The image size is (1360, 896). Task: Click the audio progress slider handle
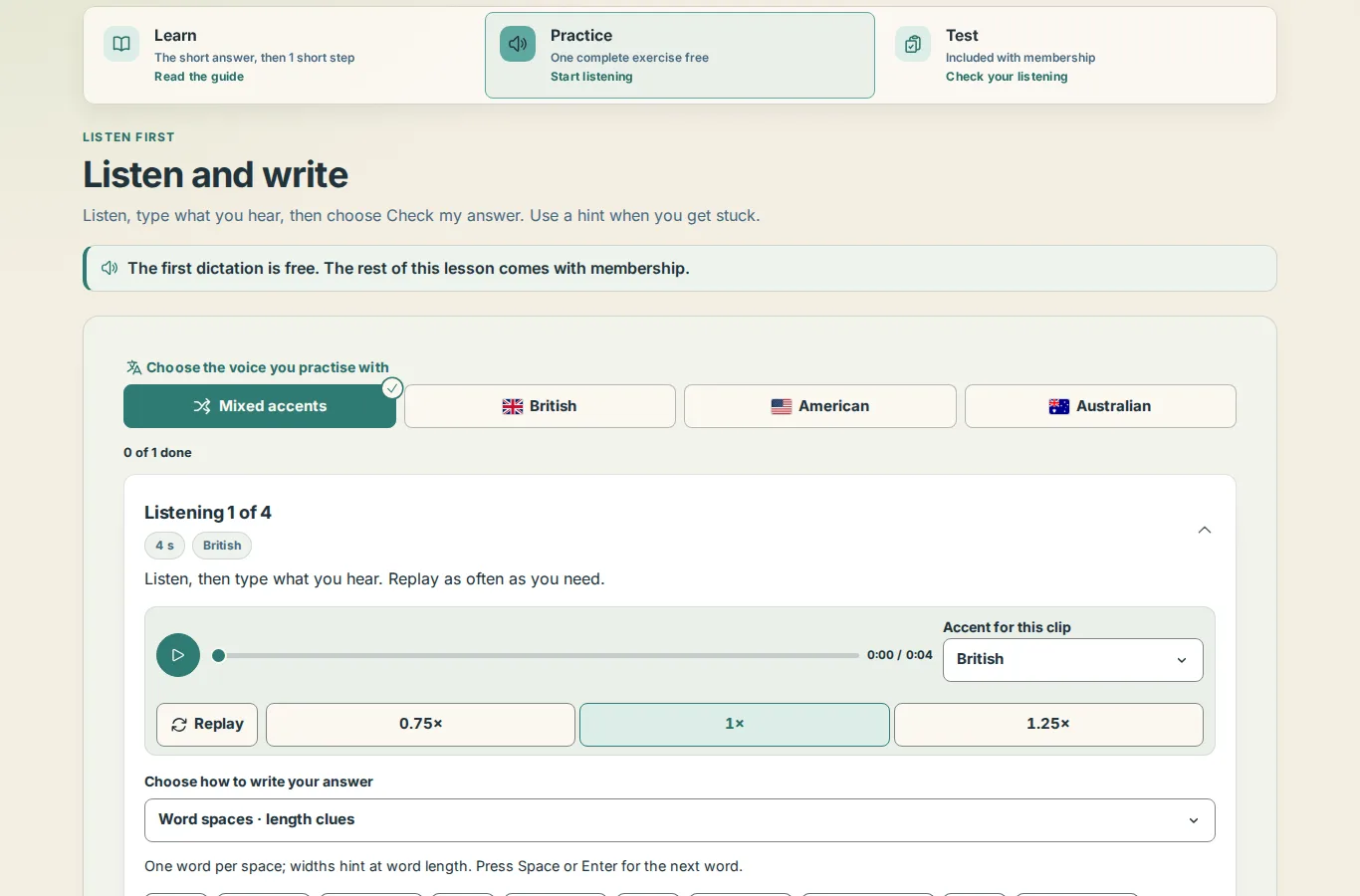pyautogui.click(x=219, y=655)
